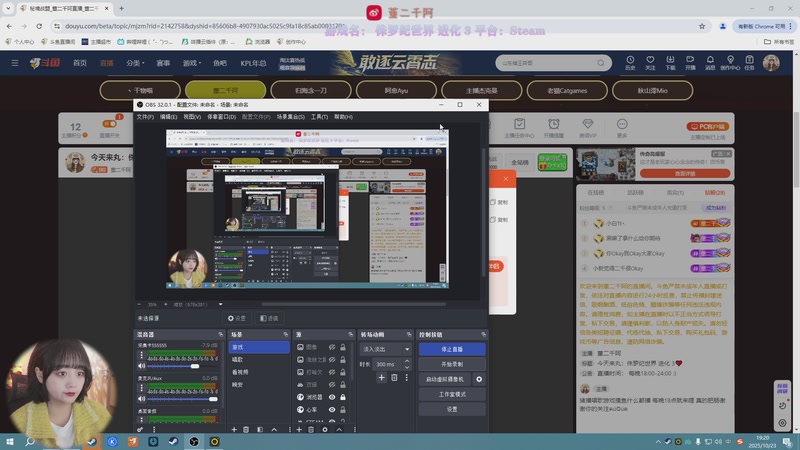This screenshot has height=450, width=800.
Task: Open the 文件(F) menu in OBS
Action: click(145, 117)
